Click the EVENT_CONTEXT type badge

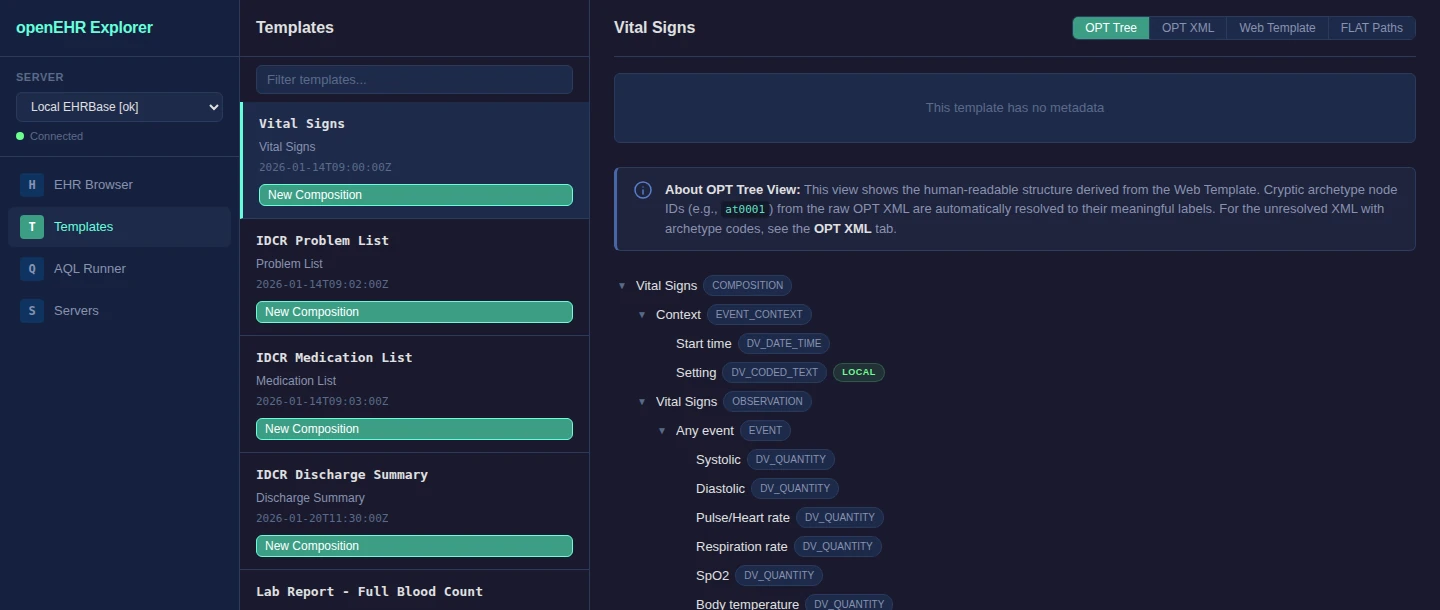[x=759, y=315]
